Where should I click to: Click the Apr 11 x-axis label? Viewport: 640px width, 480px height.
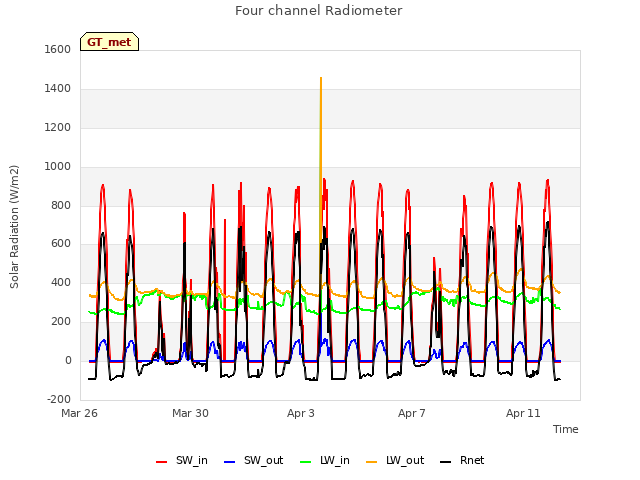[523, 413]
